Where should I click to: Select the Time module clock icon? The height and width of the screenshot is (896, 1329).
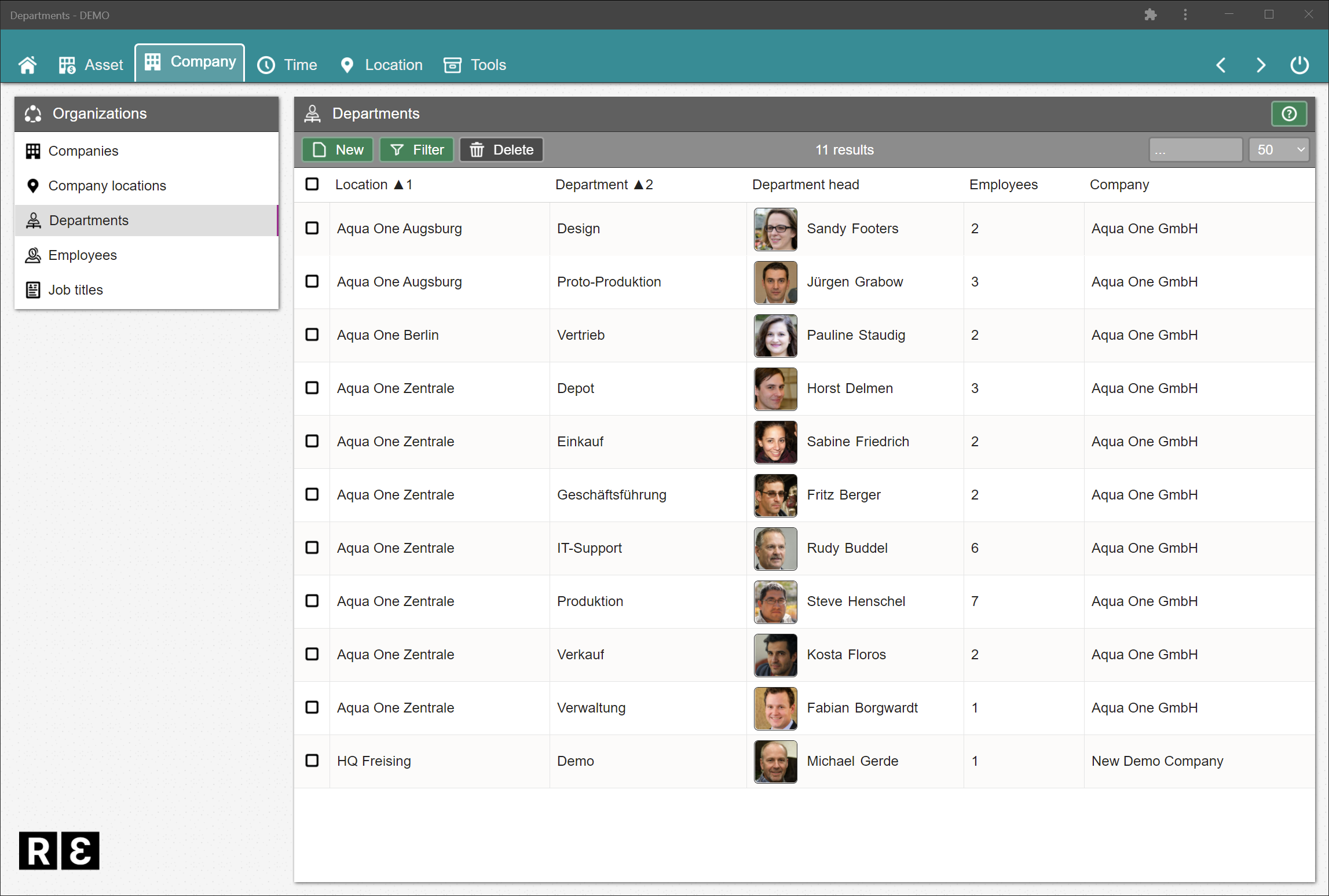point(266,65)
